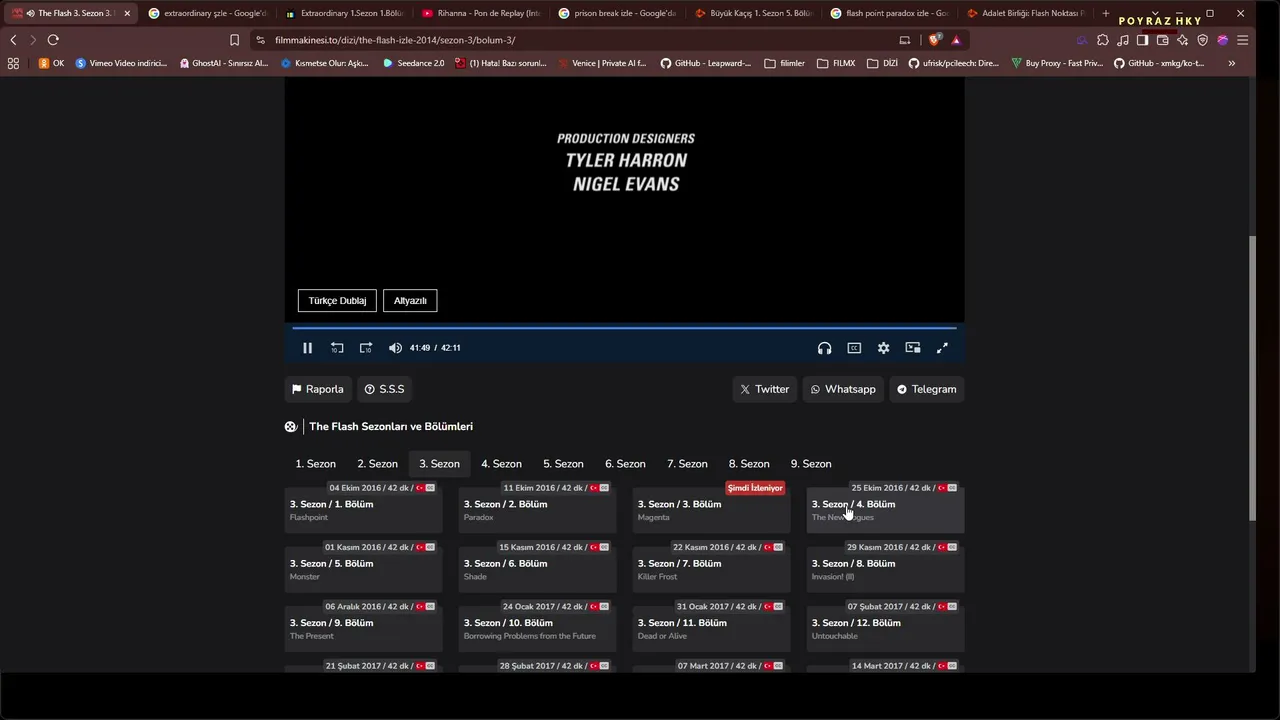The height and width of the screenshot is (720, 1280).
Task: Switch to prison break izle tab
Action: [x=617, y=13]
